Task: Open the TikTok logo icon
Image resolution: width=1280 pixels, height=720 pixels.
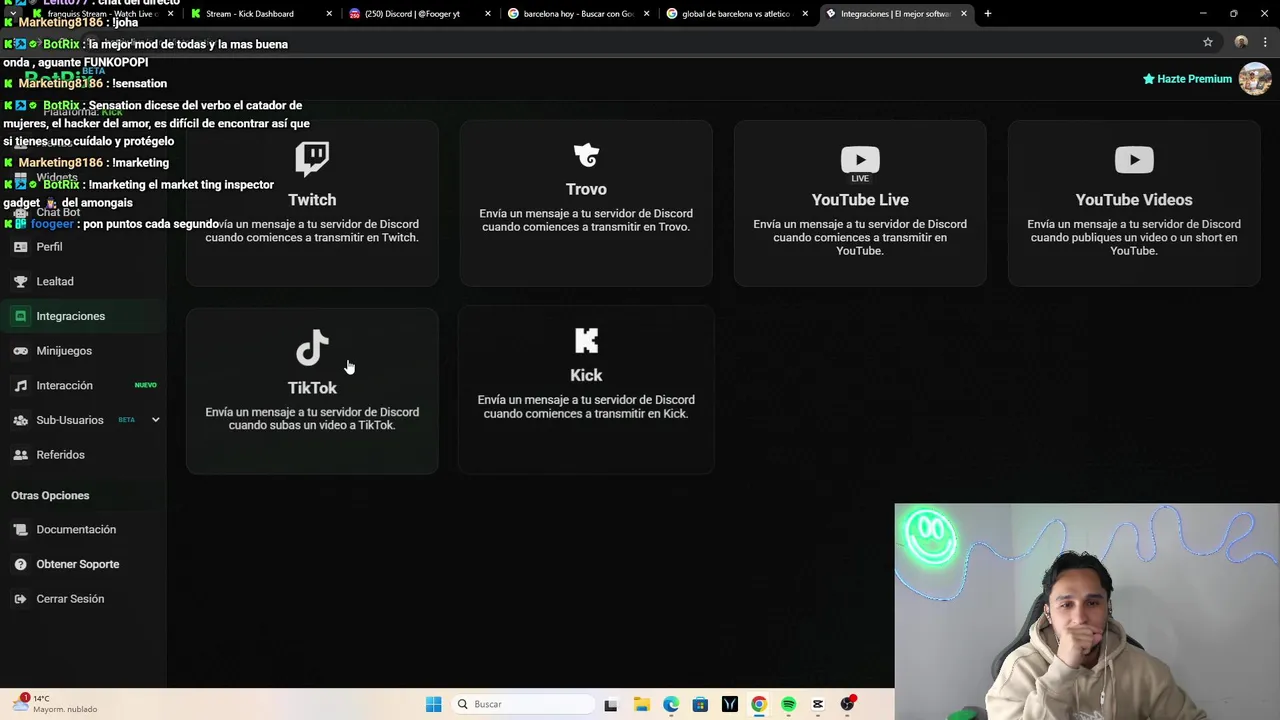Action: coord(312,348)
